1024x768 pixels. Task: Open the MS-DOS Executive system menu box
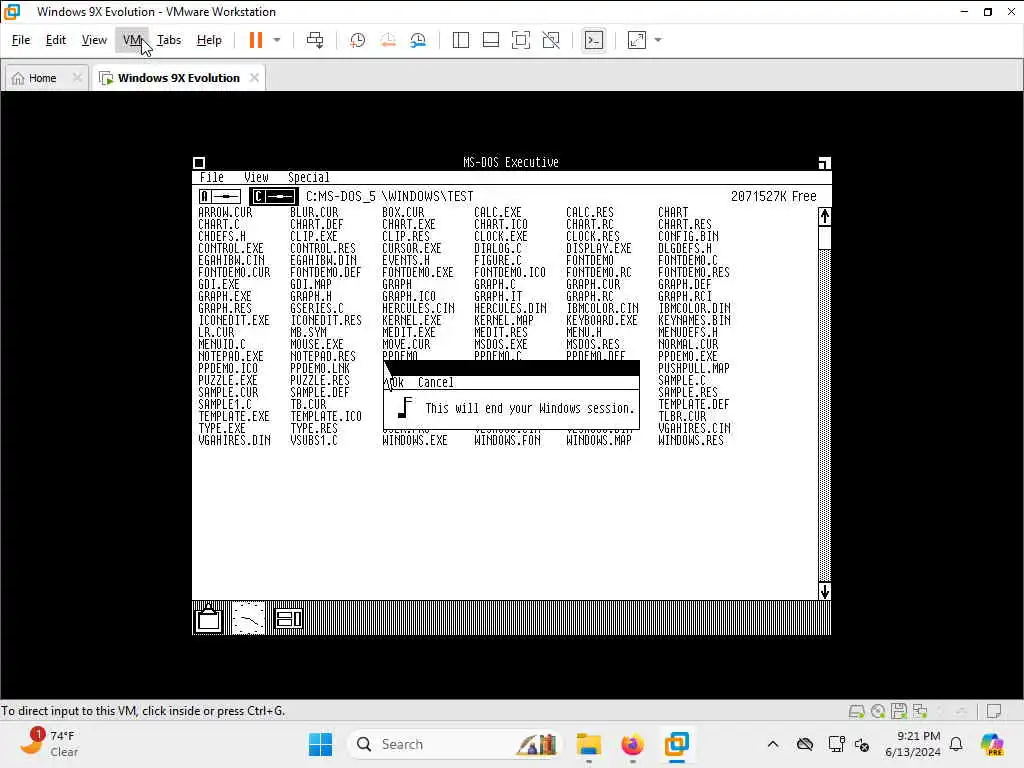tap(199, 163)
